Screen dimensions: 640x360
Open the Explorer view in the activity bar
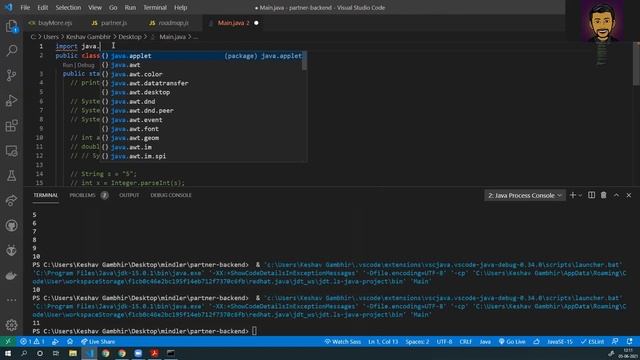11,27
